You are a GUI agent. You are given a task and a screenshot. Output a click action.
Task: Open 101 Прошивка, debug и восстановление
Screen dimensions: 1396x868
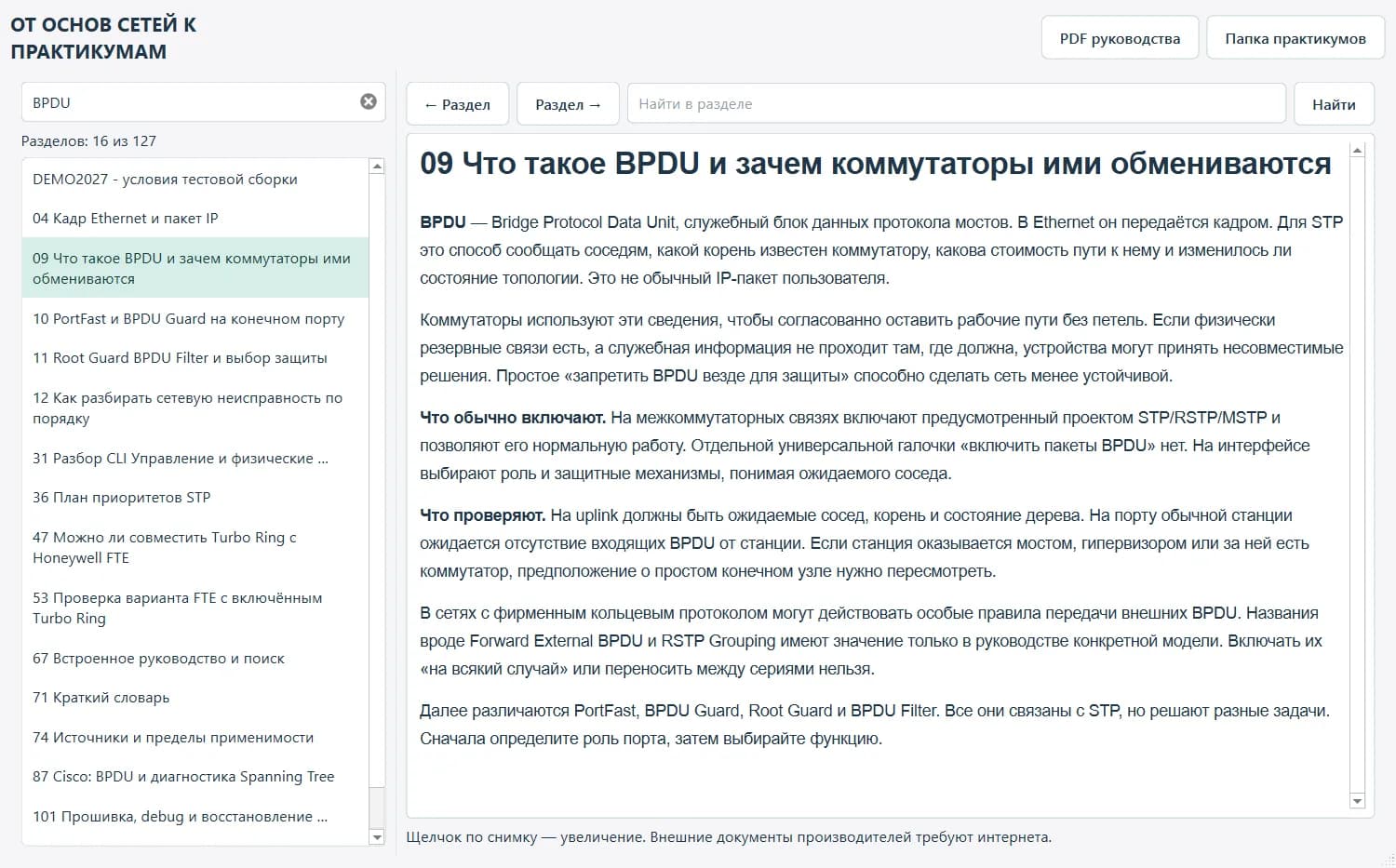195,816
